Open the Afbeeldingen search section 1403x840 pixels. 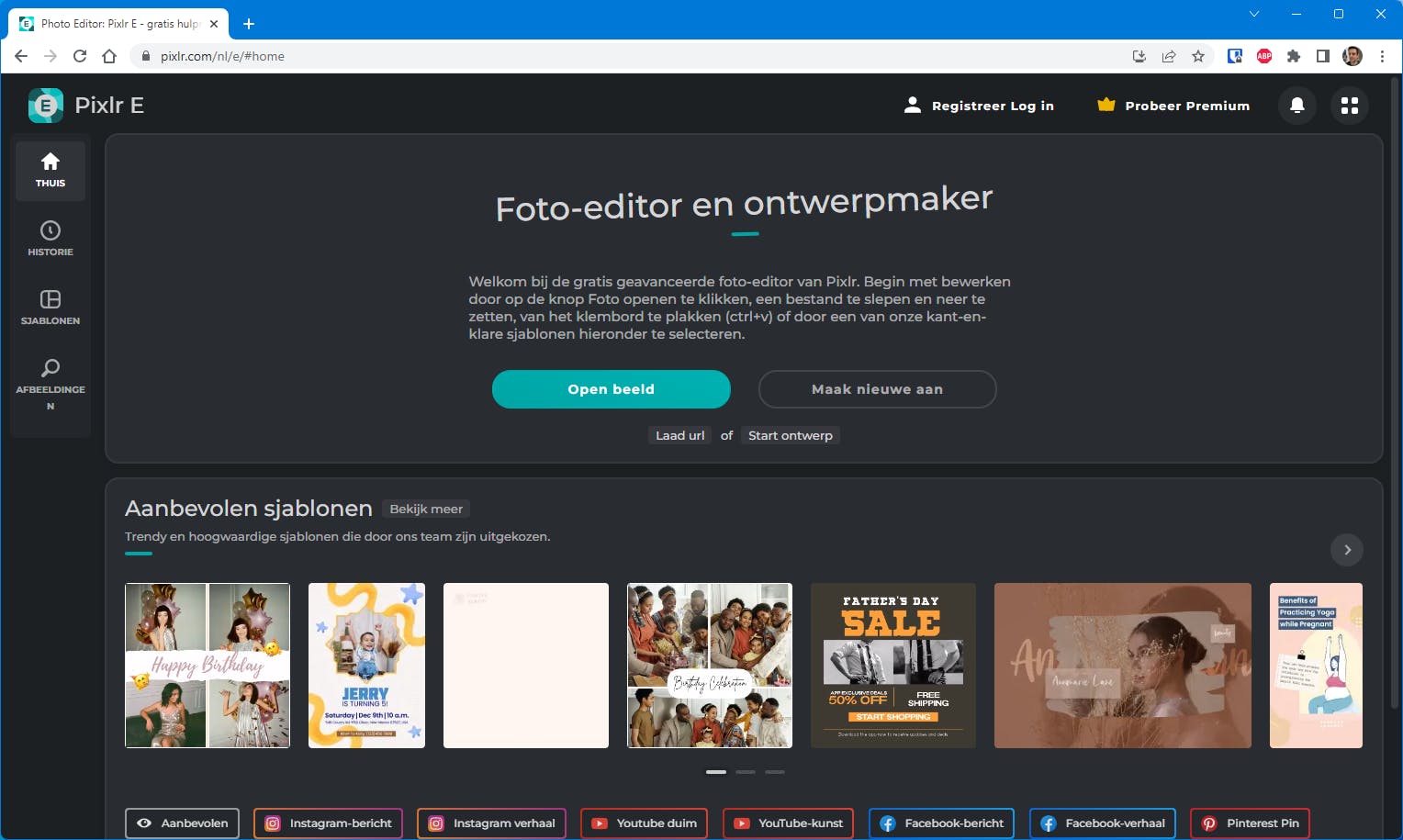coord(51,385)
